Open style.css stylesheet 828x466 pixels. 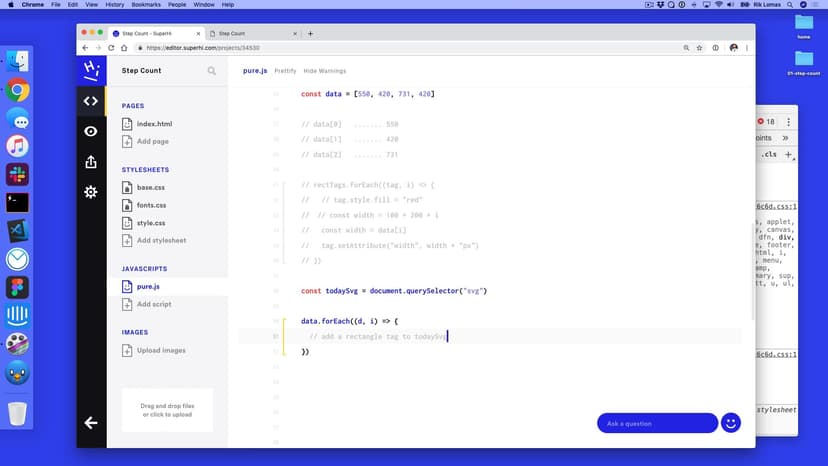pos(150,223)
